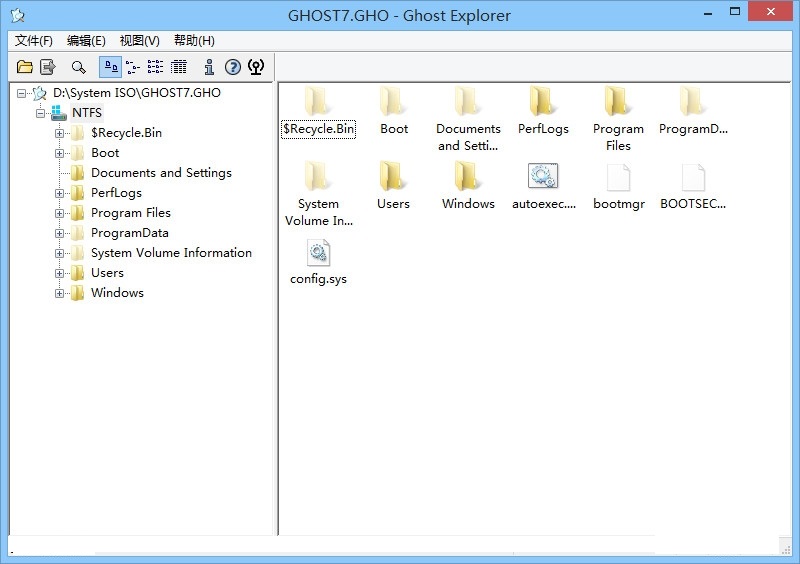Image resolution: width=800 pixels, height=564 pixels.
Task: Switch to list view
Action: tap(156, 67)
